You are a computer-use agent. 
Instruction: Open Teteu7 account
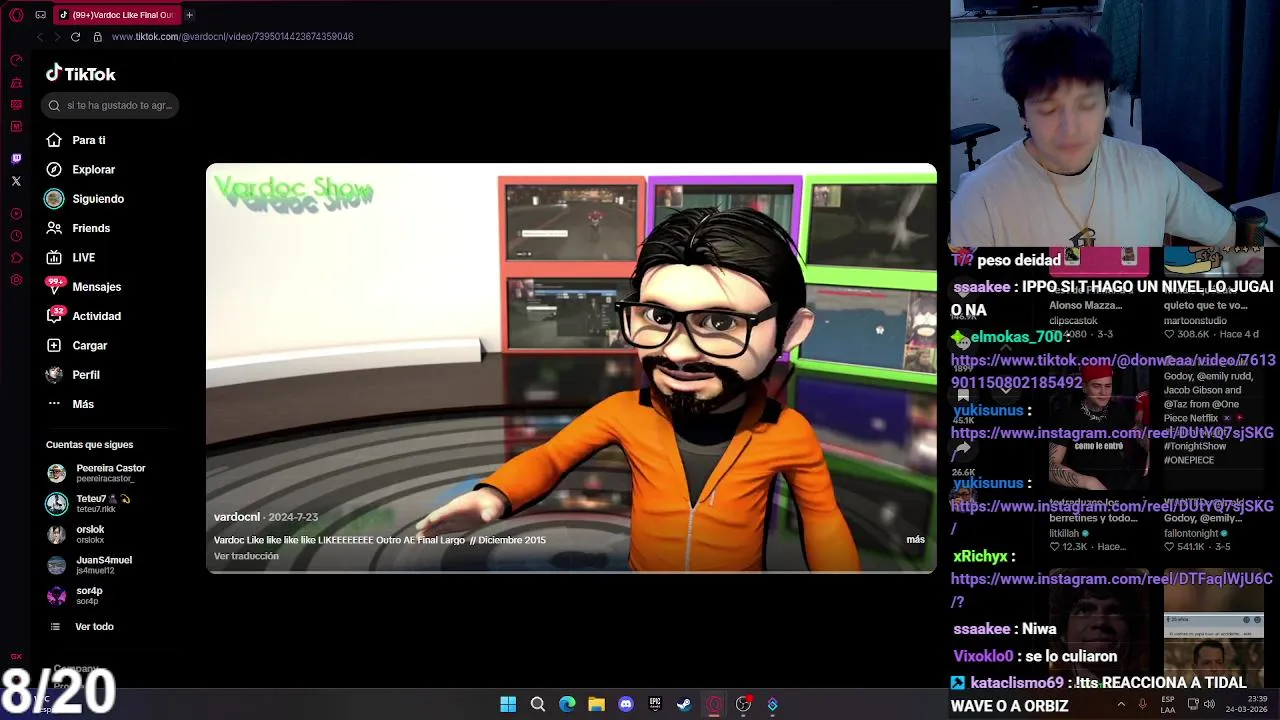[88, 503]
